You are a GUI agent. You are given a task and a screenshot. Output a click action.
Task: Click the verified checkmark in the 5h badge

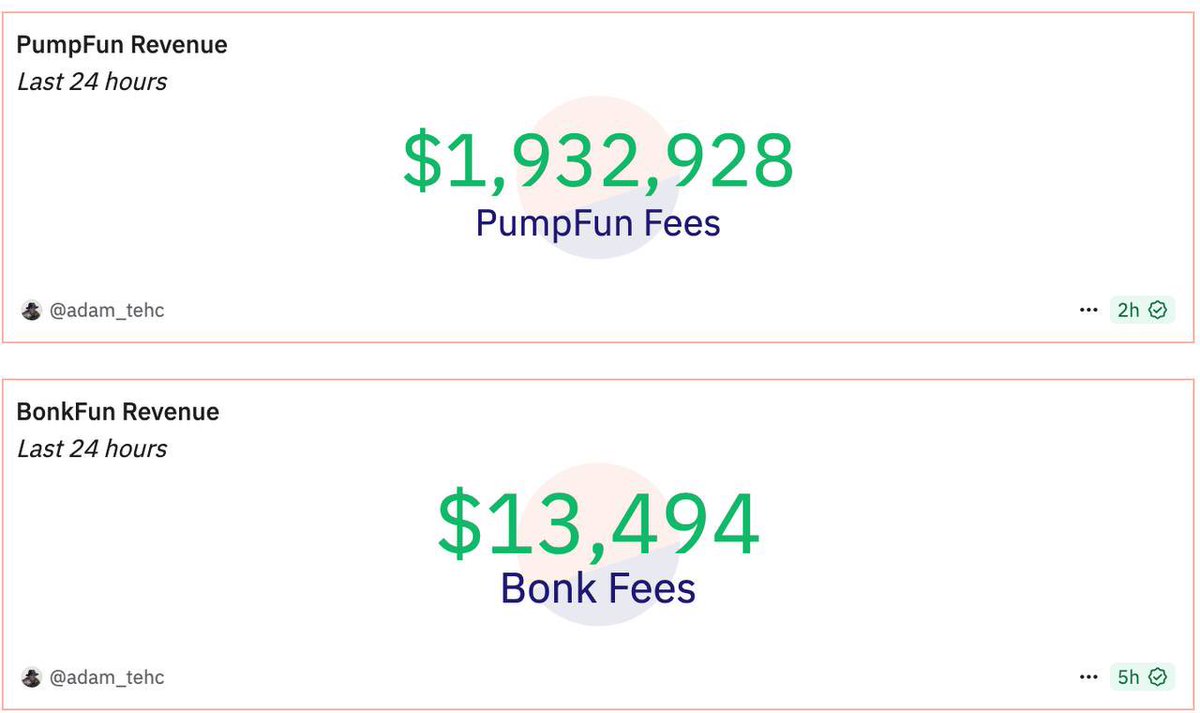1158,677
